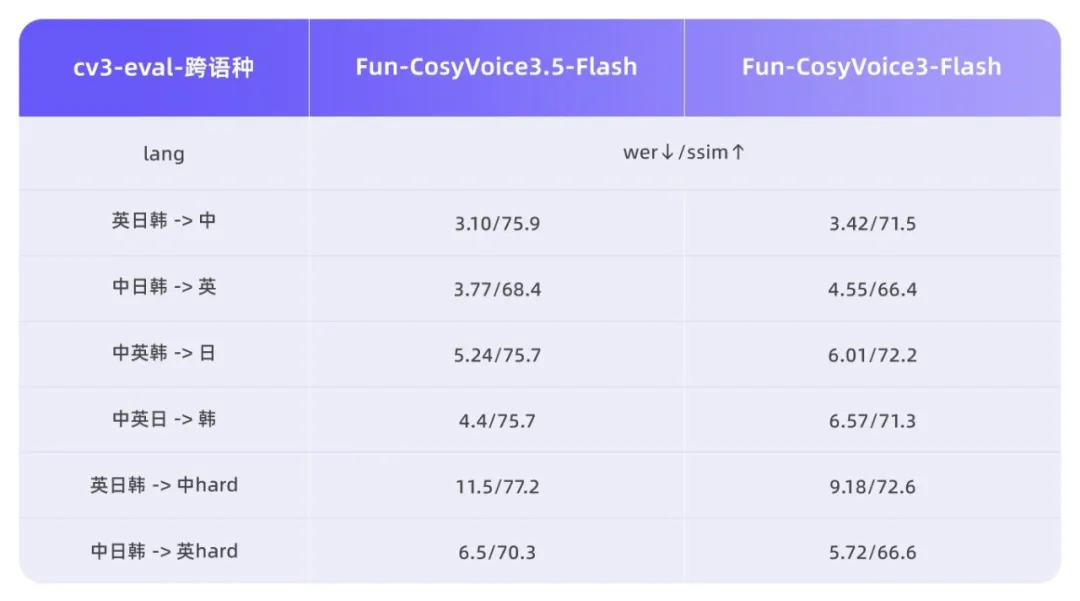Image resolution: width=1080 pixels, height=601 pixels.
Task: Click the lang row label
Action: (x=164, y=154)
